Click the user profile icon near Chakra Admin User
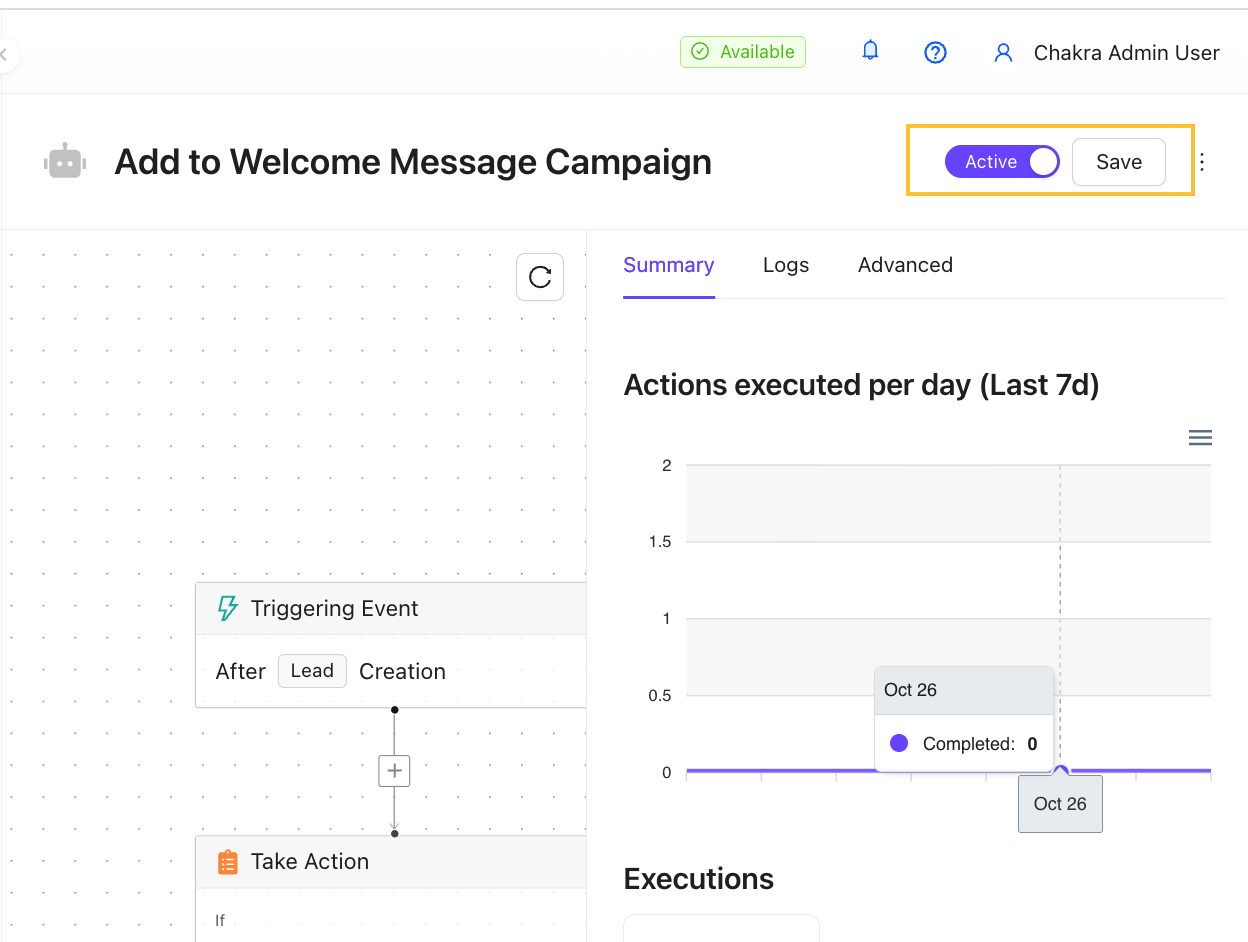 [1003, 53]
